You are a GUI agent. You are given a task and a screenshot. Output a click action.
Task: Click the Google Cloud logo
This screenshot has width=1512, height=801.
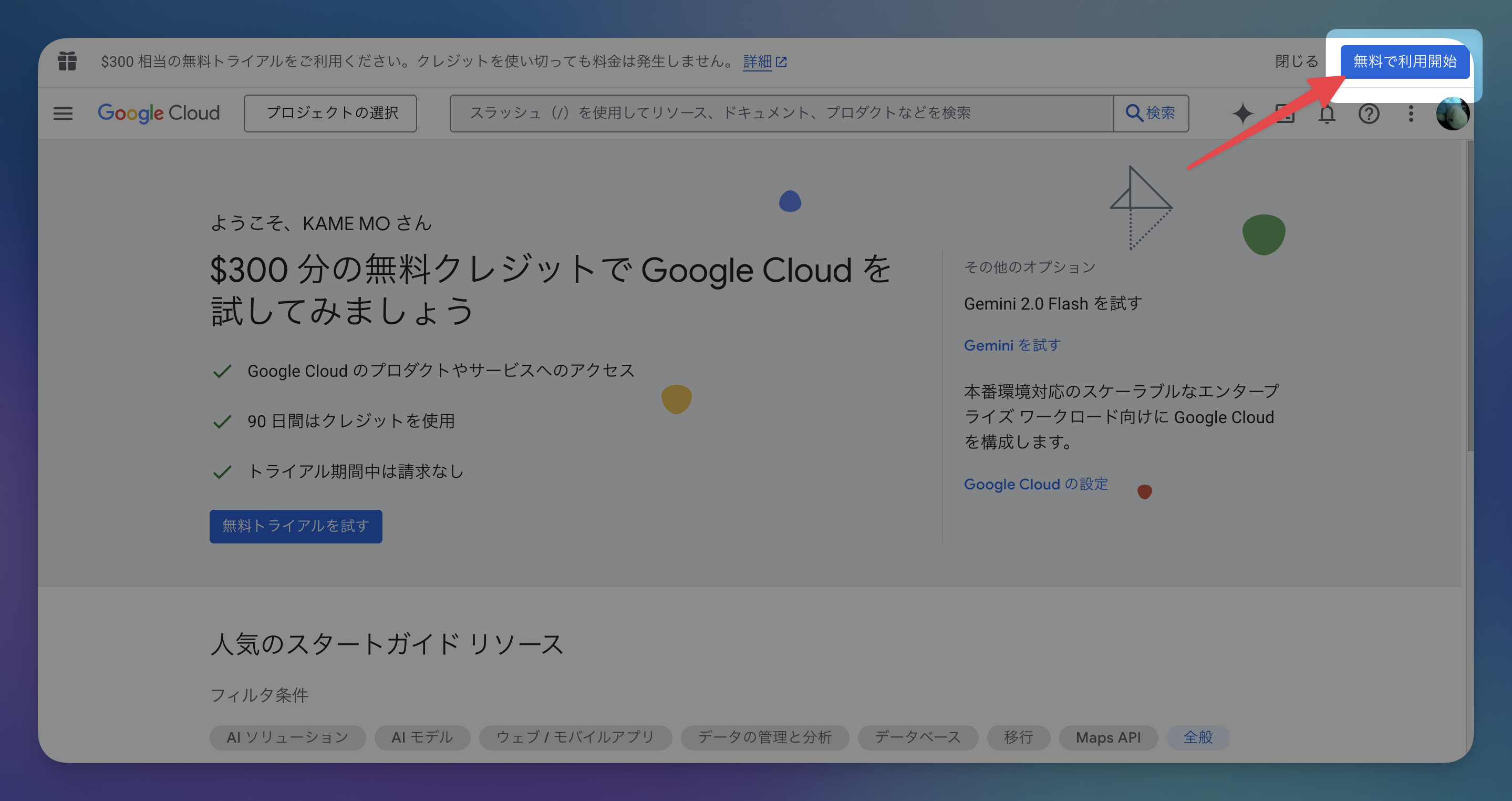pyautogui.click(x=159, y=113)
